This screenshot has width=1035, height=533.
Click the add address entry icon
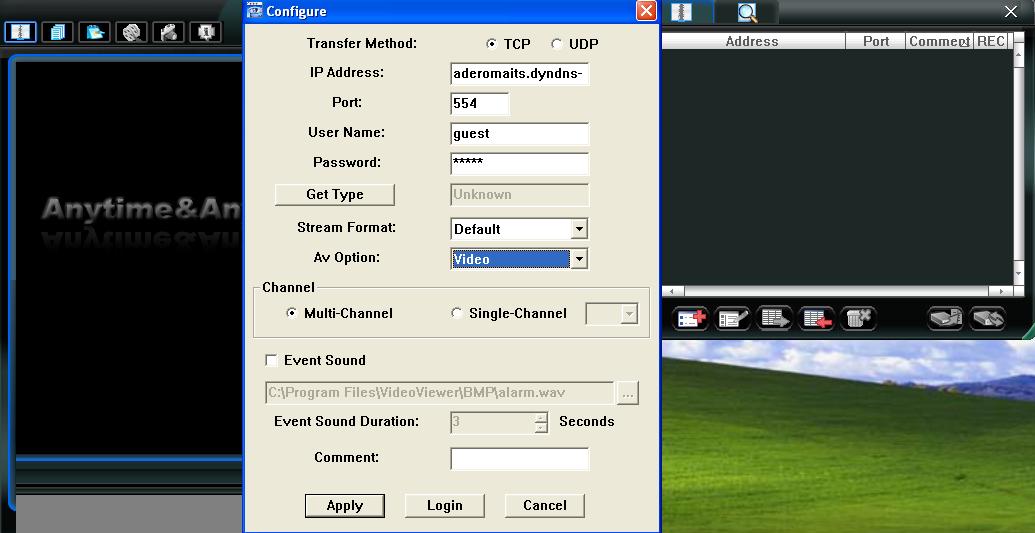pos(690,318)
